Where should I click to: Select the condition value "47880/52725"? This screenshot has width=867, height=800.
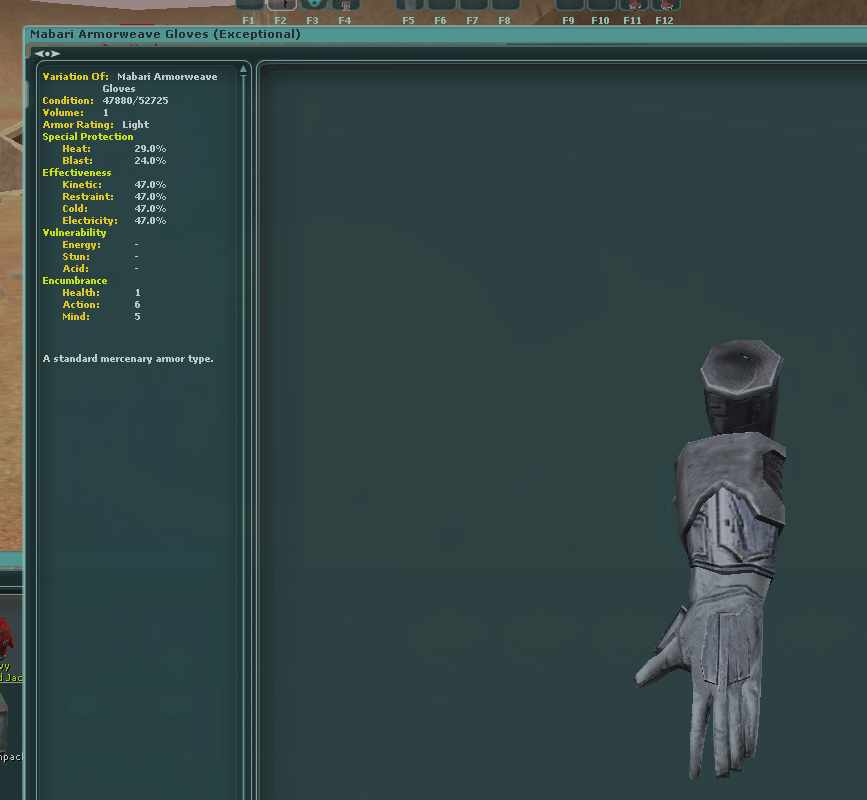click(x=135, y=101)
